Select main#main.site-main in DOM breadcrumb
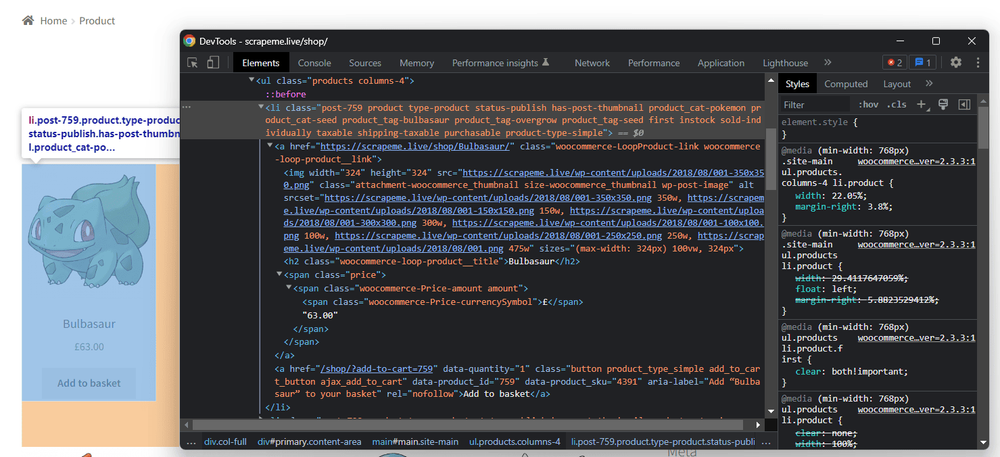This screenshot has width=1000, height=457. (x=415, y=441)
